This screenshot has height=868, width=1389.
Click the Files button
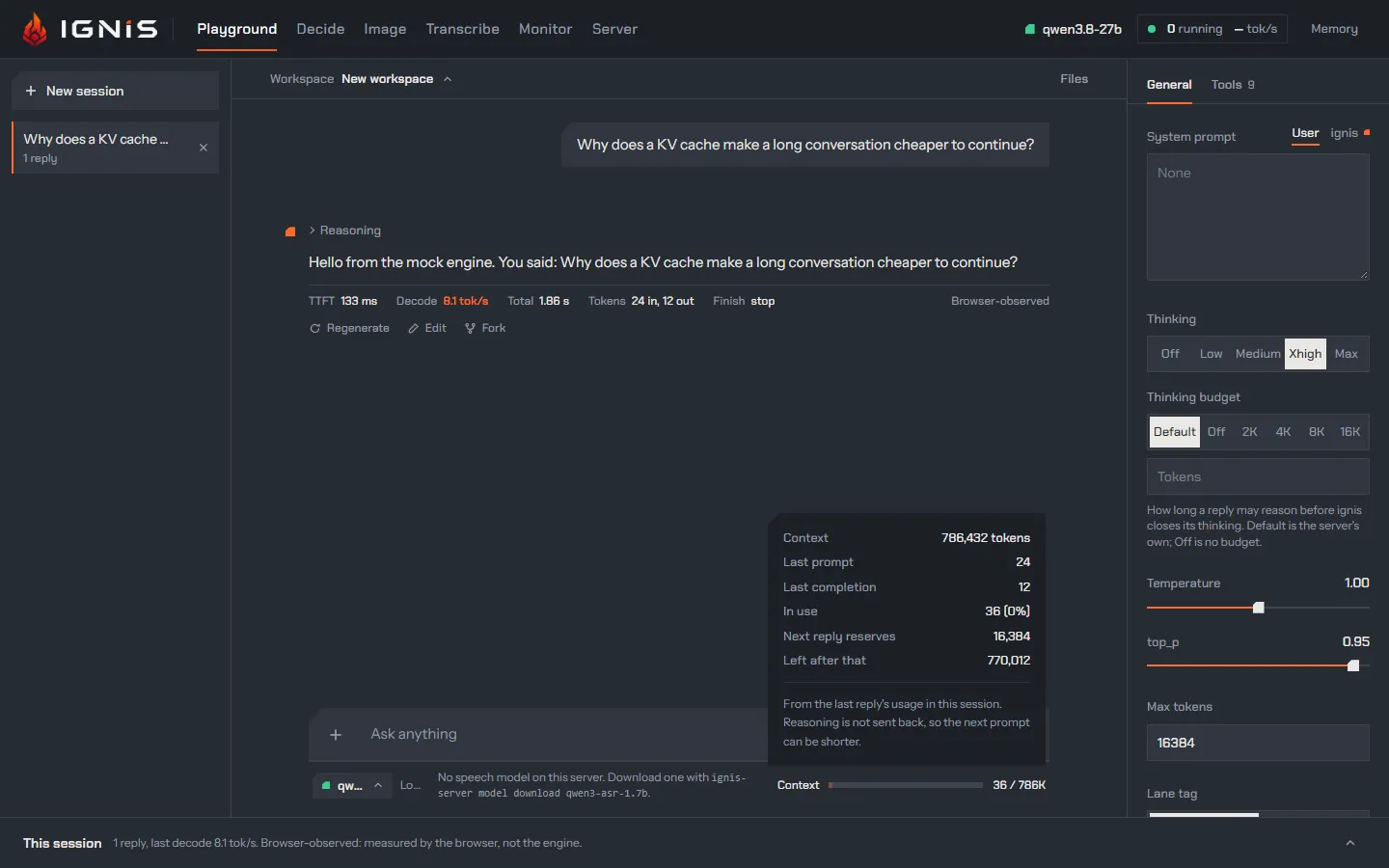[x=1074, y=79]
